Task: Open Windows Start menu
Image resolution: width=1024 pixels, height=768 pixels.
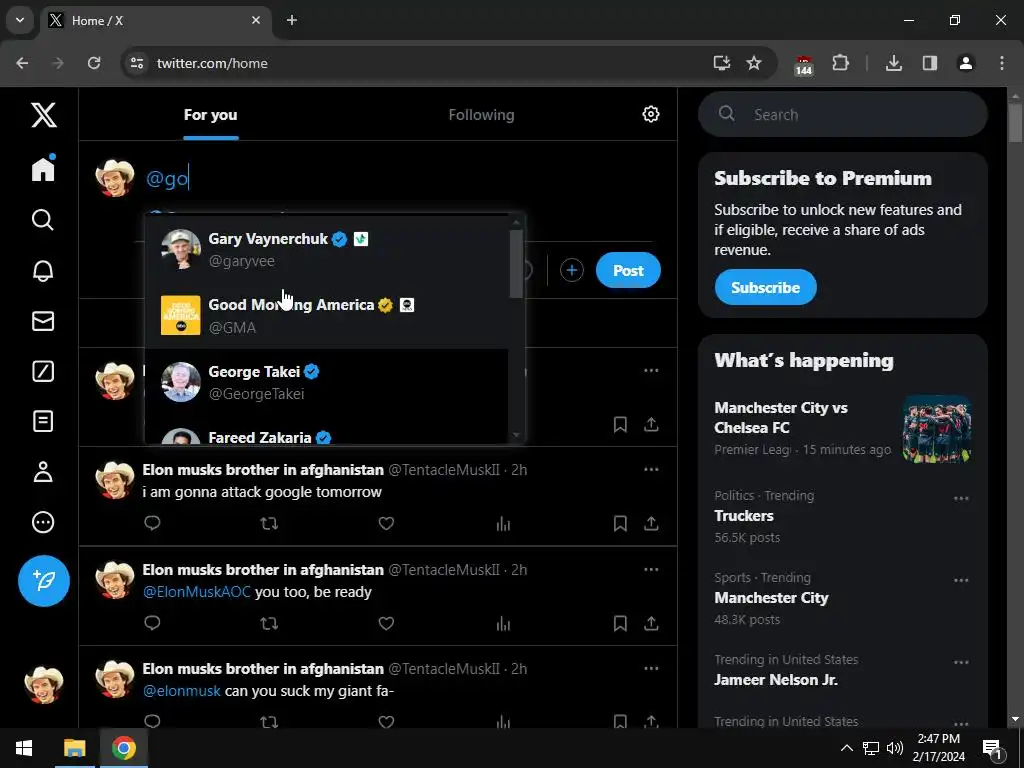Action: tap(24, 748)
